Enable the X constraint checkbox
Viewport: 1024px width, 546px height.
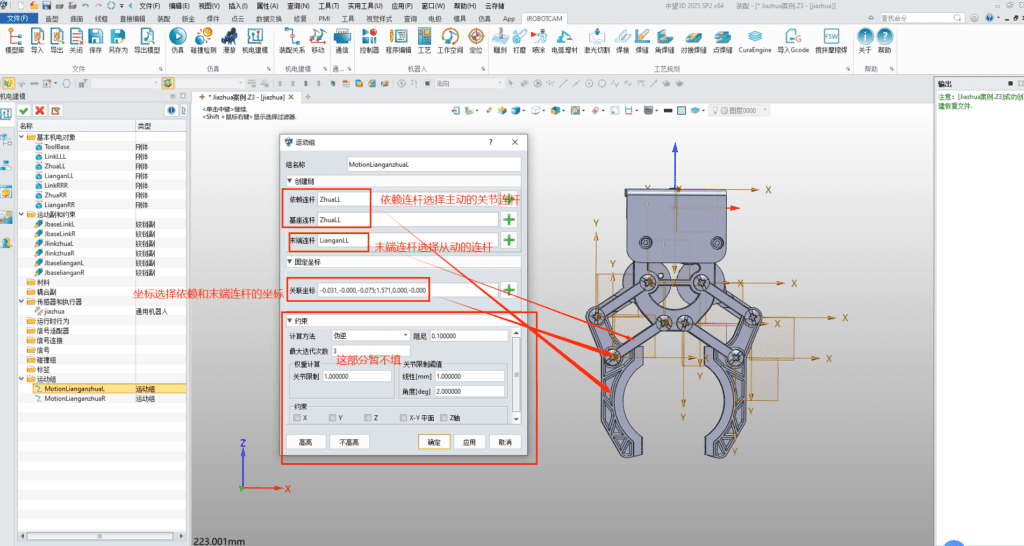(x=296, y=417)
